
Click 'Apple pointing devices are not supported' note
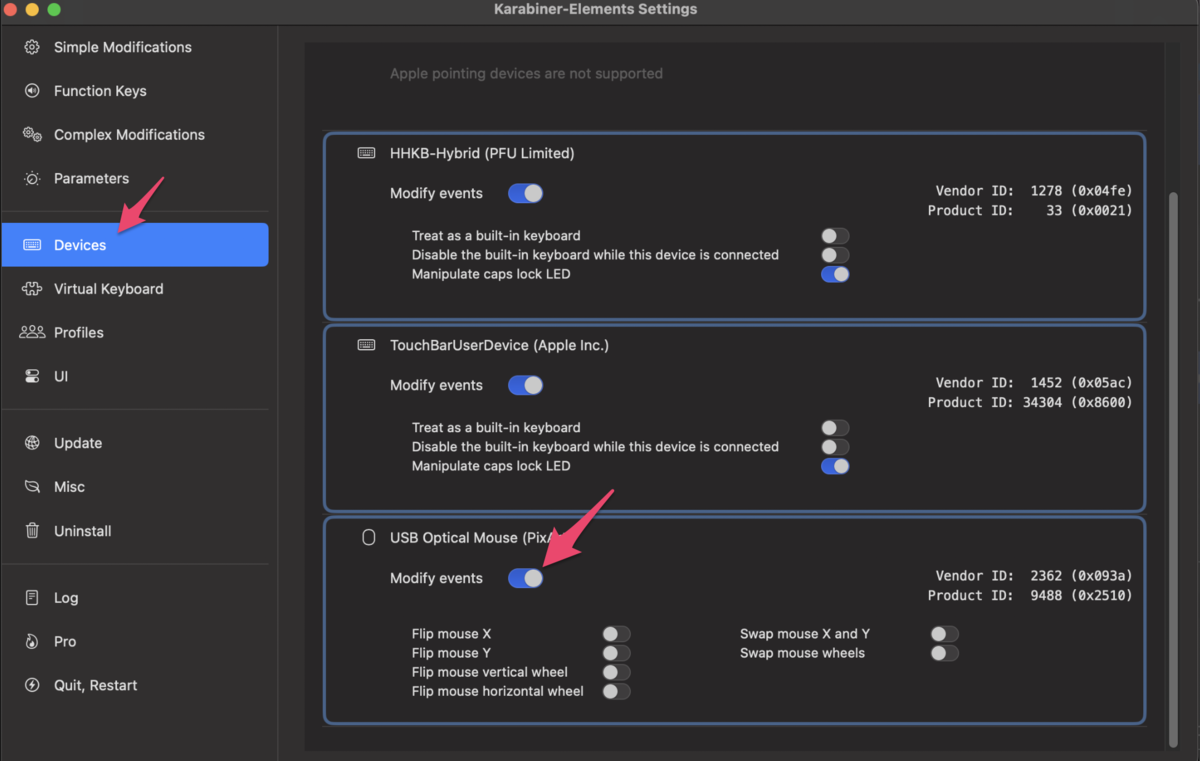click(x=526, y=73)
